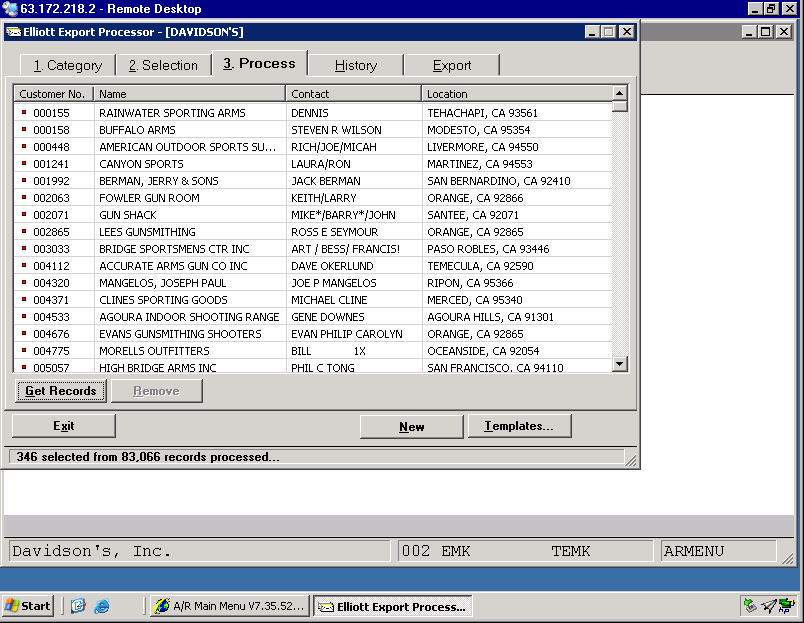
Task: Open the Internet Explorer quick launch icon
Action: (x=102, y=606)
